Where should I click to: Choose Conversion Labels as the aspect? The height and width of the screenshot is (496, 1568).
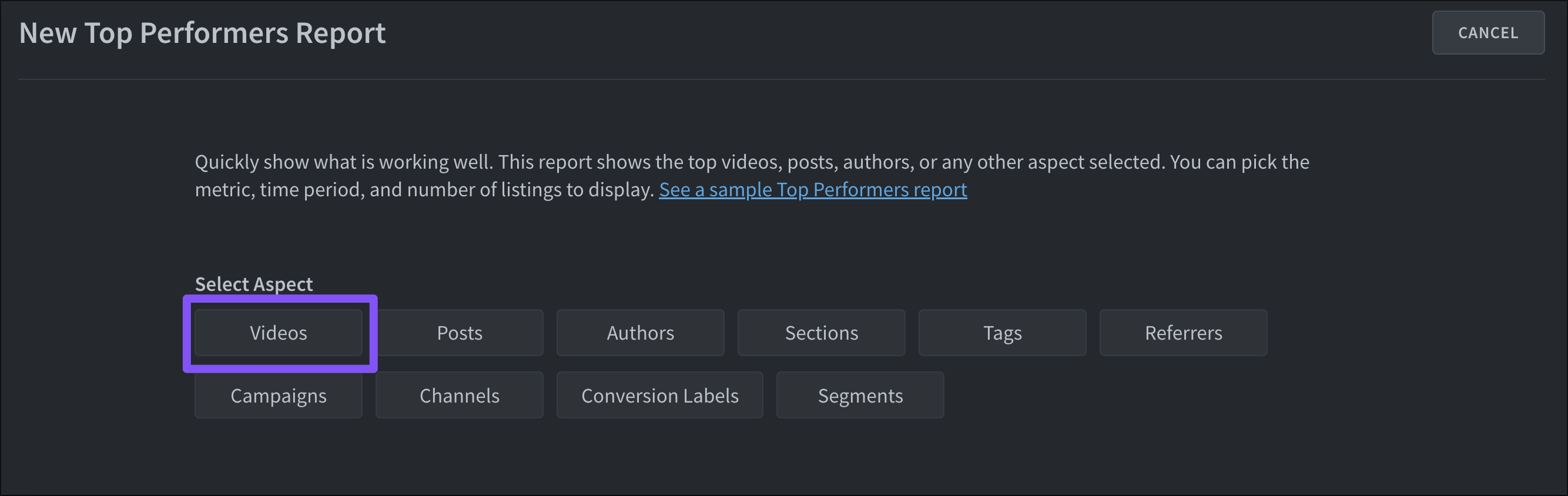click(x=660, y=396)
